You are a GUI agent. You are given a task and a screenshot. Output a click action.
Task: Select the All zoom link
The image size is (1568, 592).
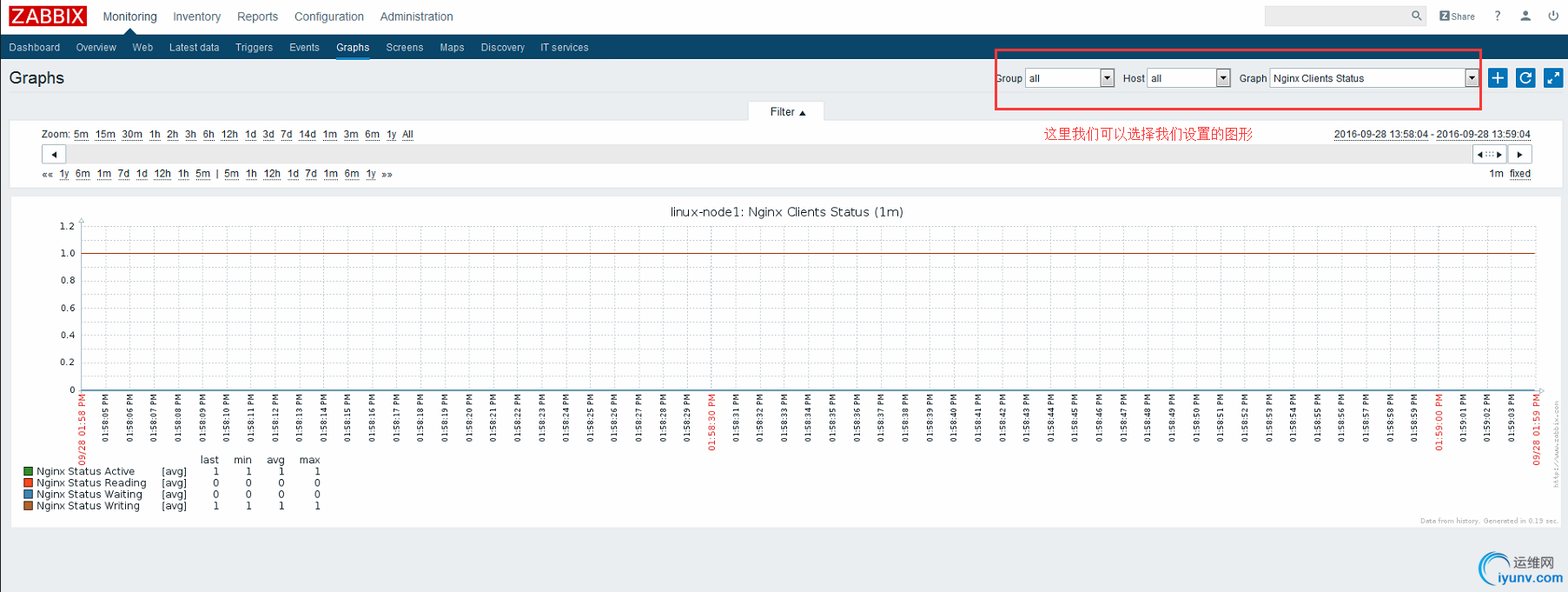pos(407,135)
